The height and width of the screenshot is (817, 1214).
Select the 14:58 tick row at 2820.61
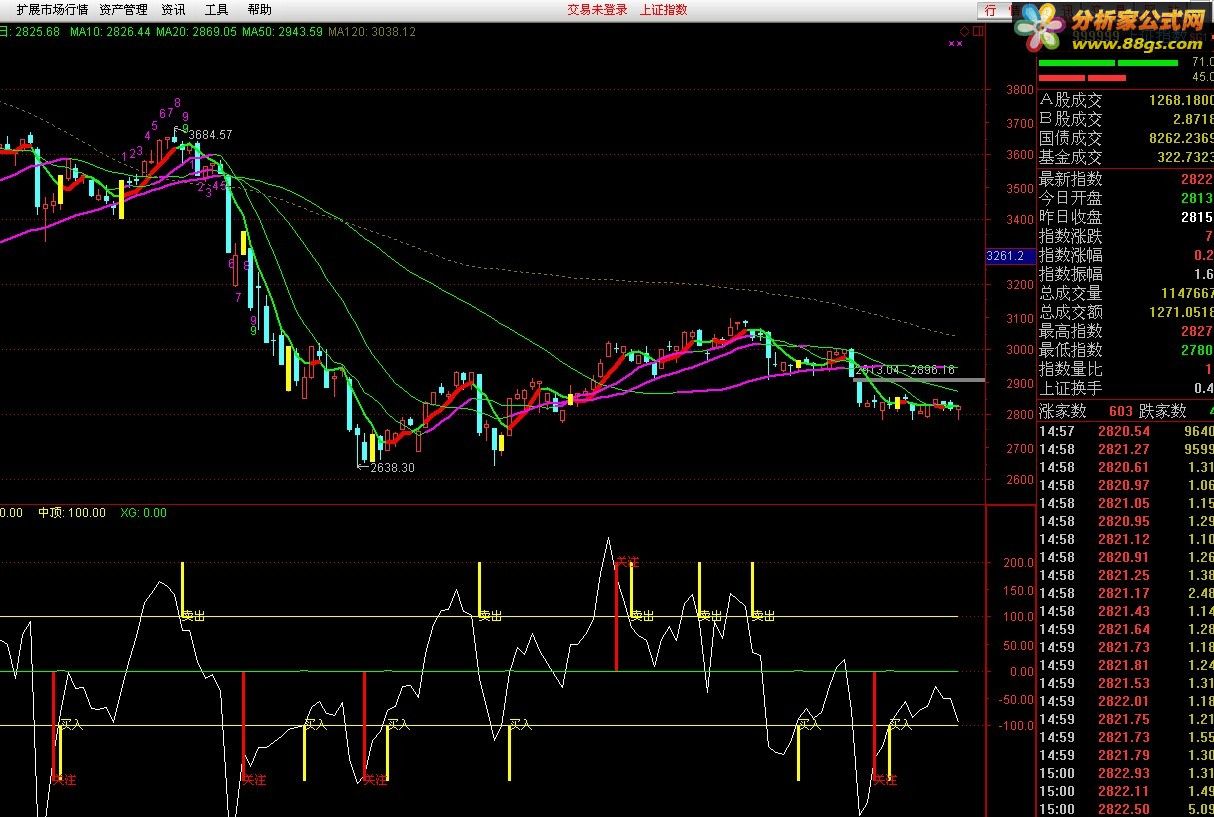pyautogui.click(x=1125, y=467)
